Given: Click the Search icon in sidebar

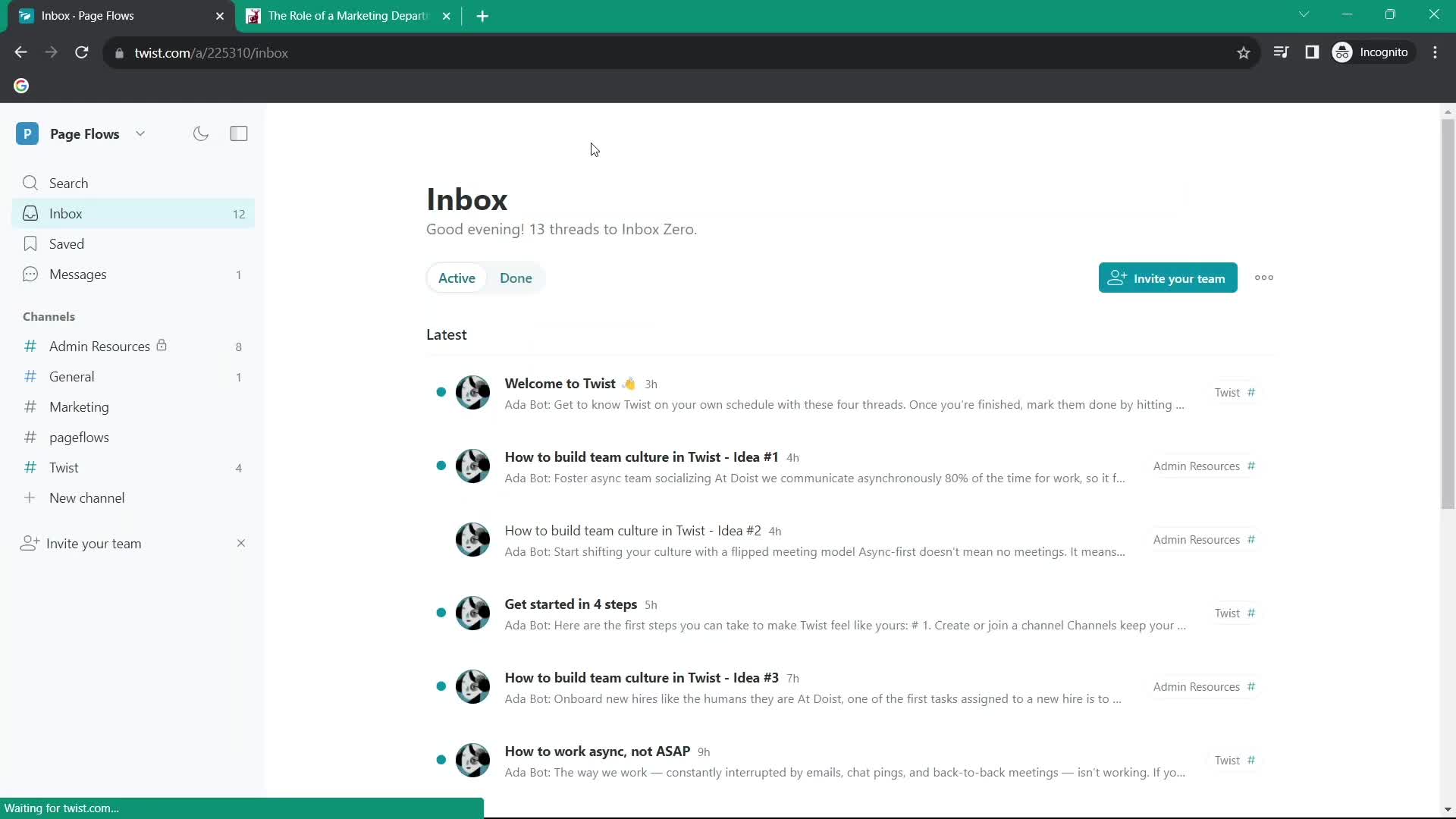Looking at the screenshot, I should [30, 183].
